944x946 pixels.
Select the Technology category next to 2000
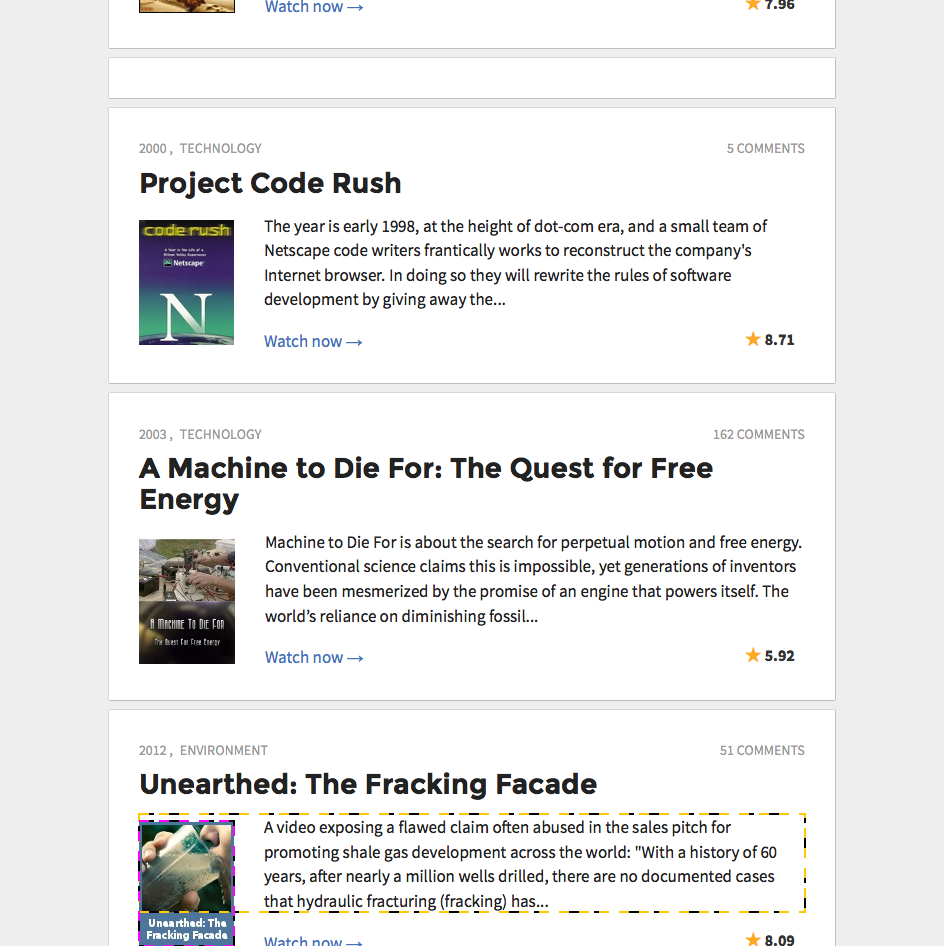221,148
